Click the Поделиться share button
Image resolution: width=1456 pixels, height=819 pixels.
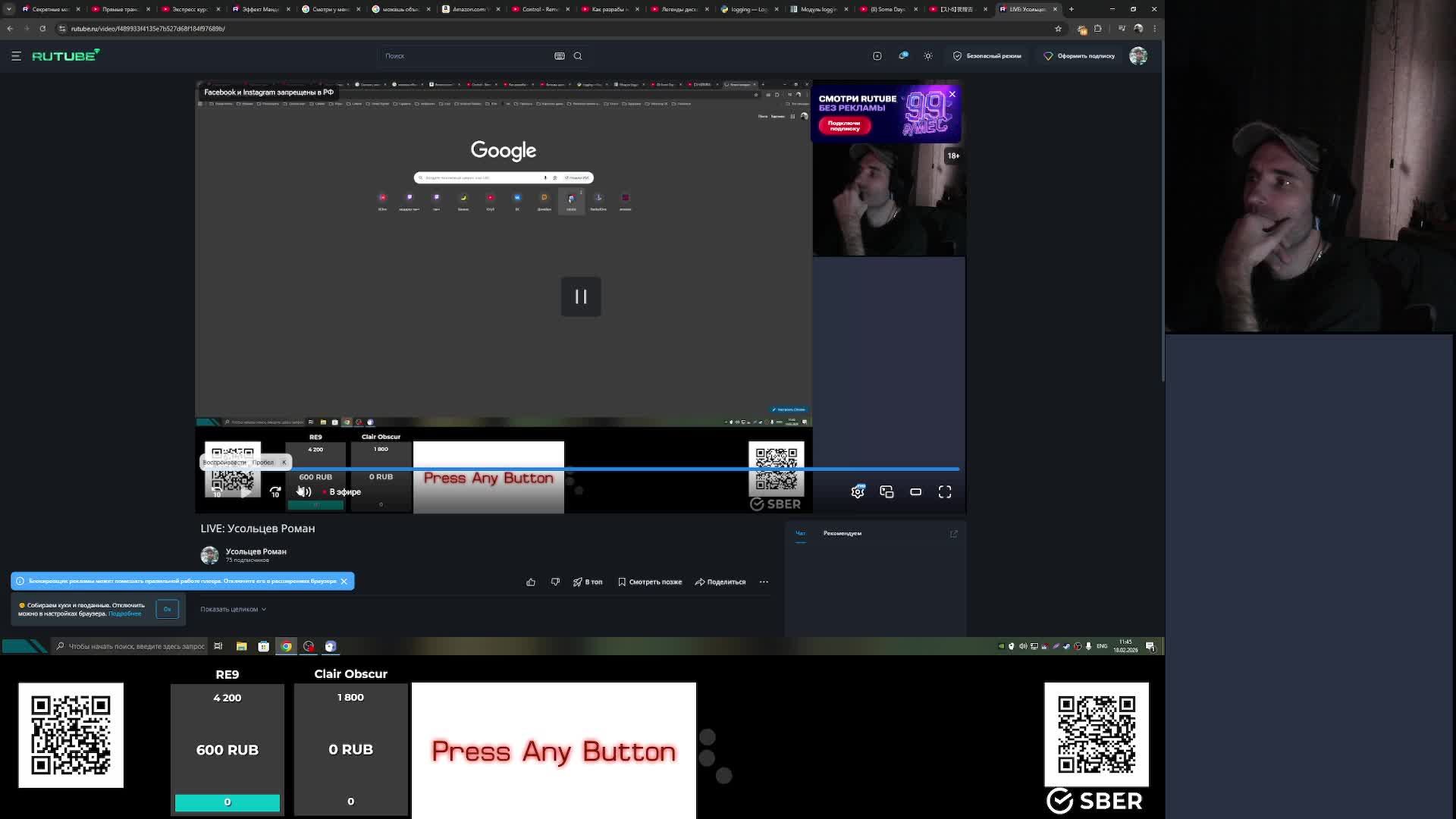[x=720, y=582]
